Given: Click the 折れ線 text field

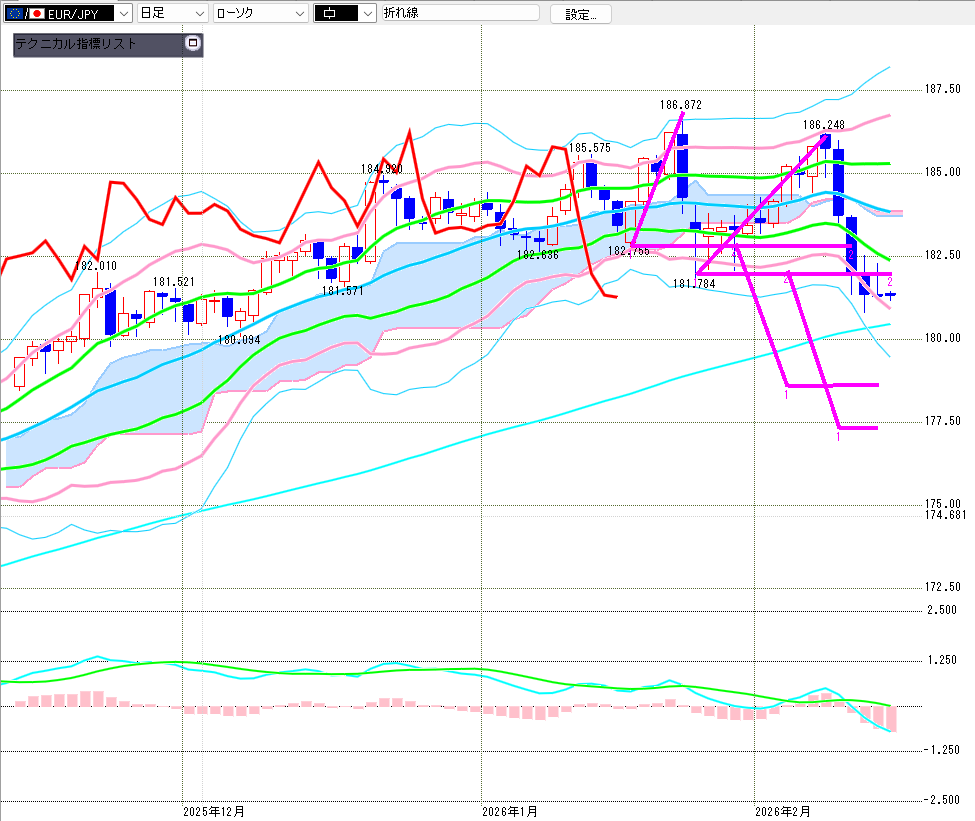Looking at the screenshot, I should (x=460, y=13).
